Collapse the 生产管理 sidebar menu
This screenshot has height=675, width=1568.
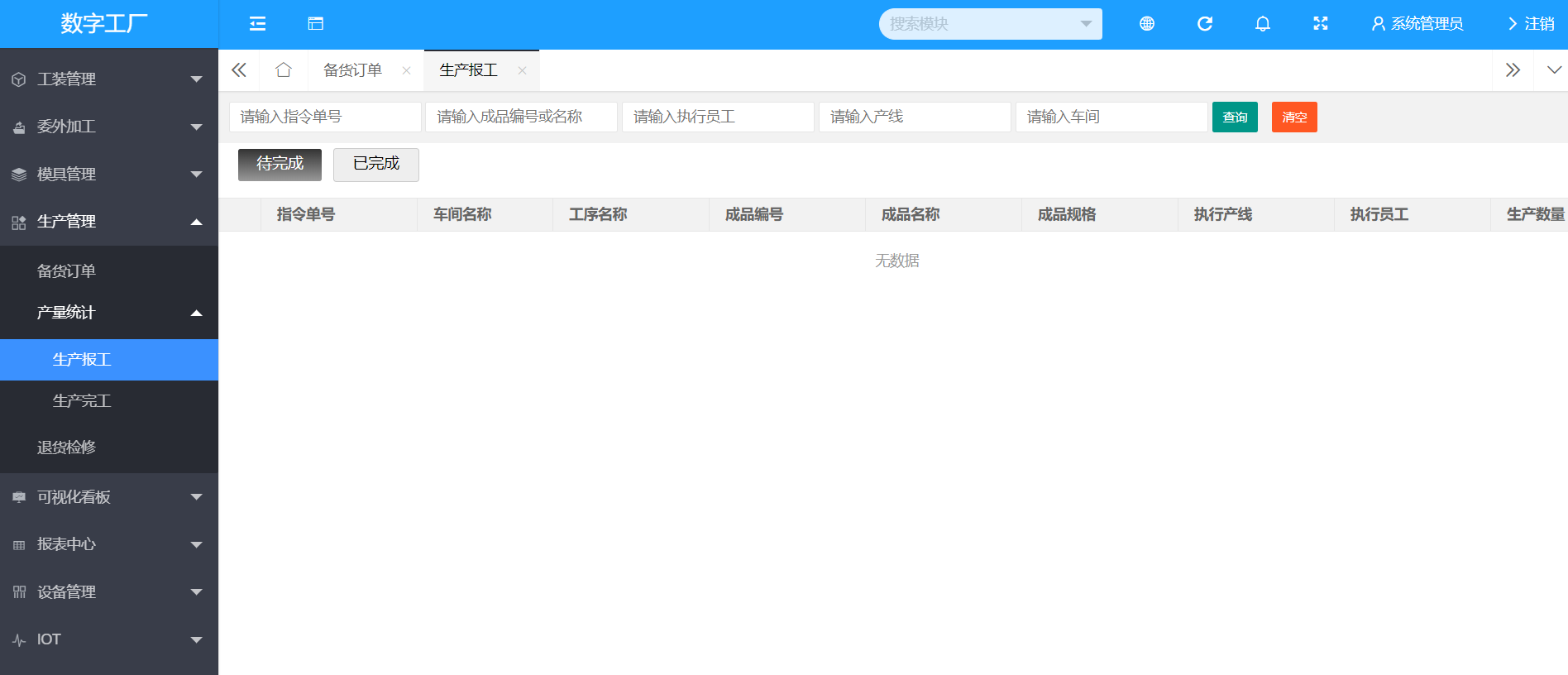109,222
